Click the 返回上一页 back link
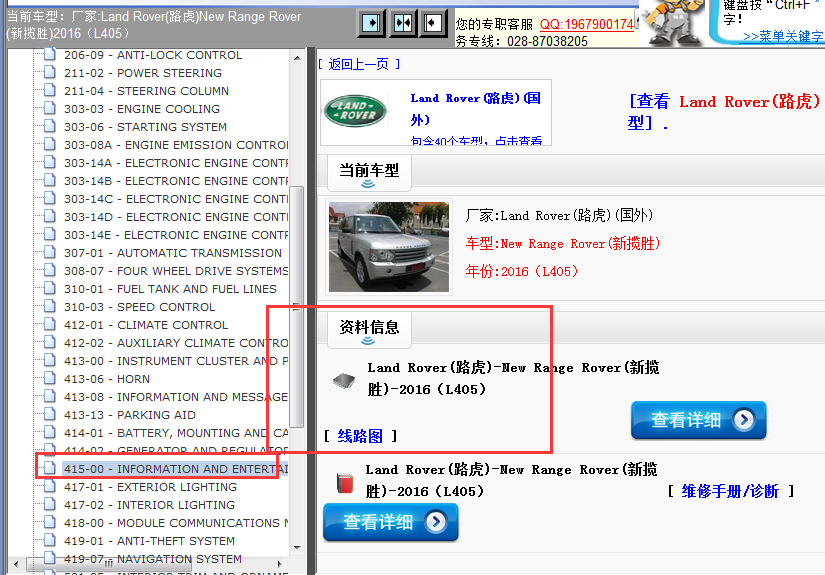This screenshot has width=825, height=575. [x=358, y=64]
